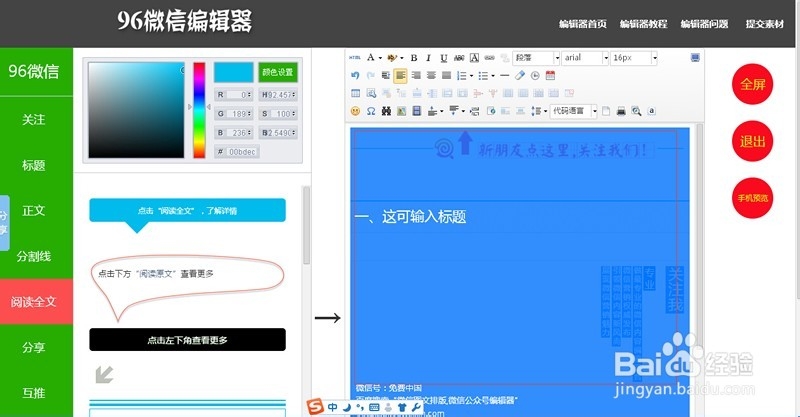Insert a table using table icon
This screenshot has height=417, width=800.
click(x=356, y=93)
